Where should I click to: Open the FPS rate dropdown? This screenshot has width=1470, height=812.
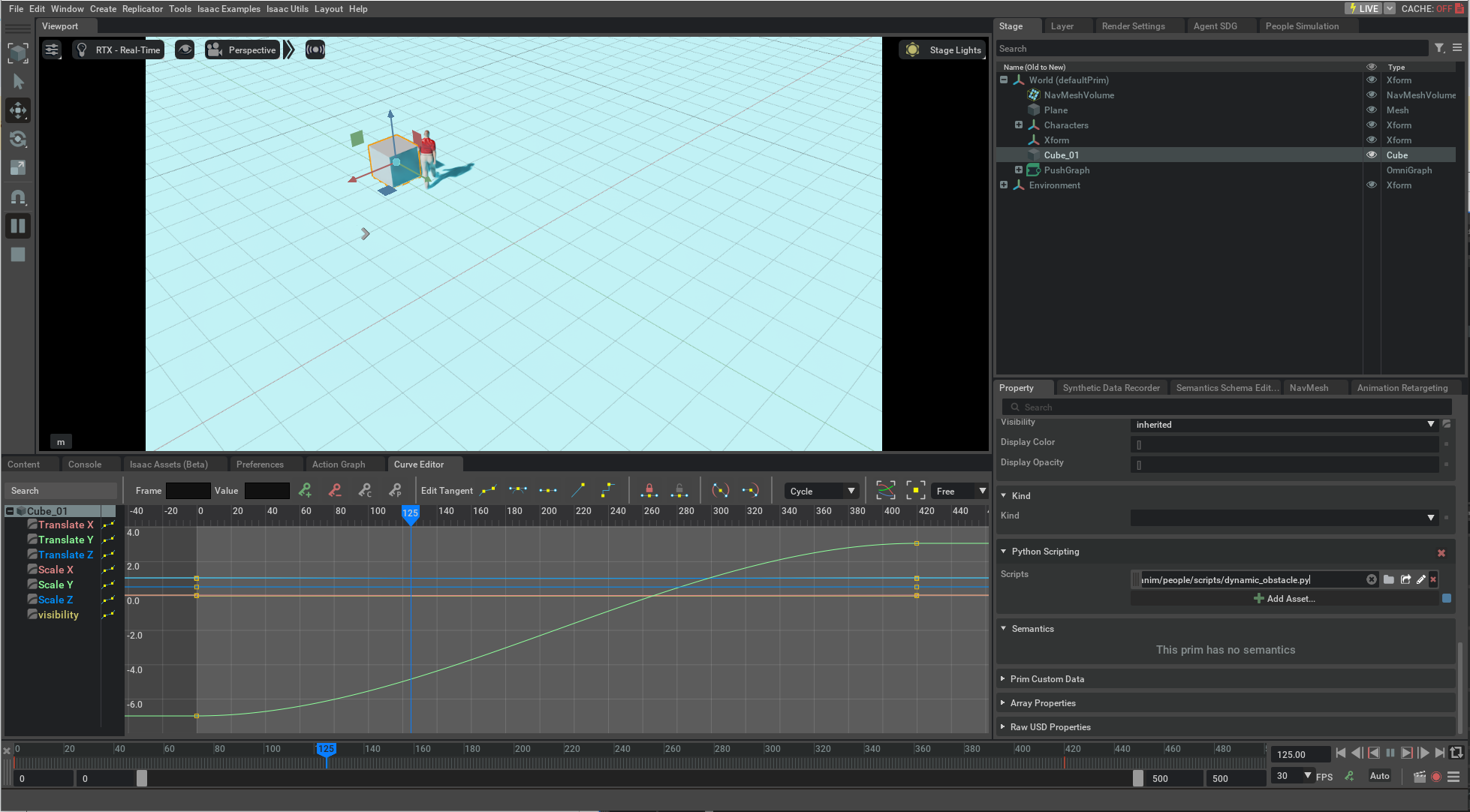click(x=1293, y=776)
